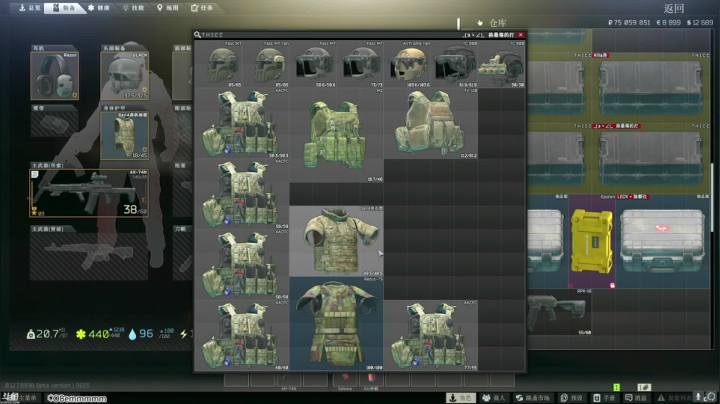Click the 返回 back button
720x404 pixels.
pos(674,8)
